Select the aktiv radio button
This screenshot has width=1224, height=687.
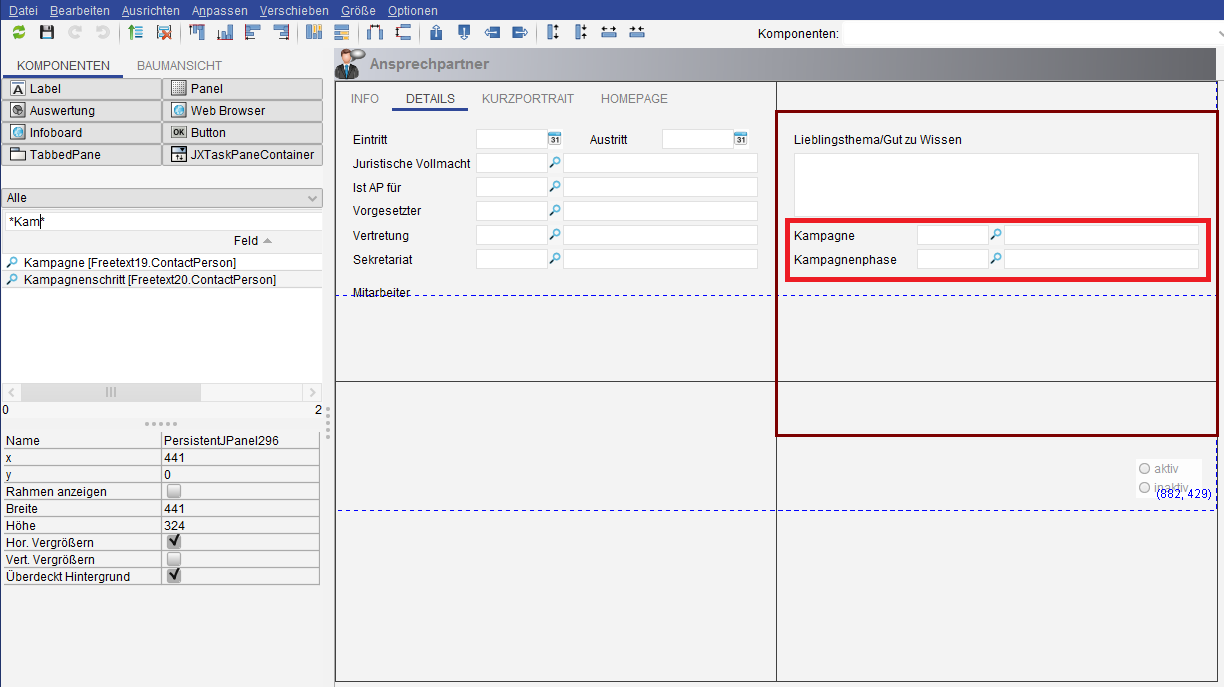1144,468
